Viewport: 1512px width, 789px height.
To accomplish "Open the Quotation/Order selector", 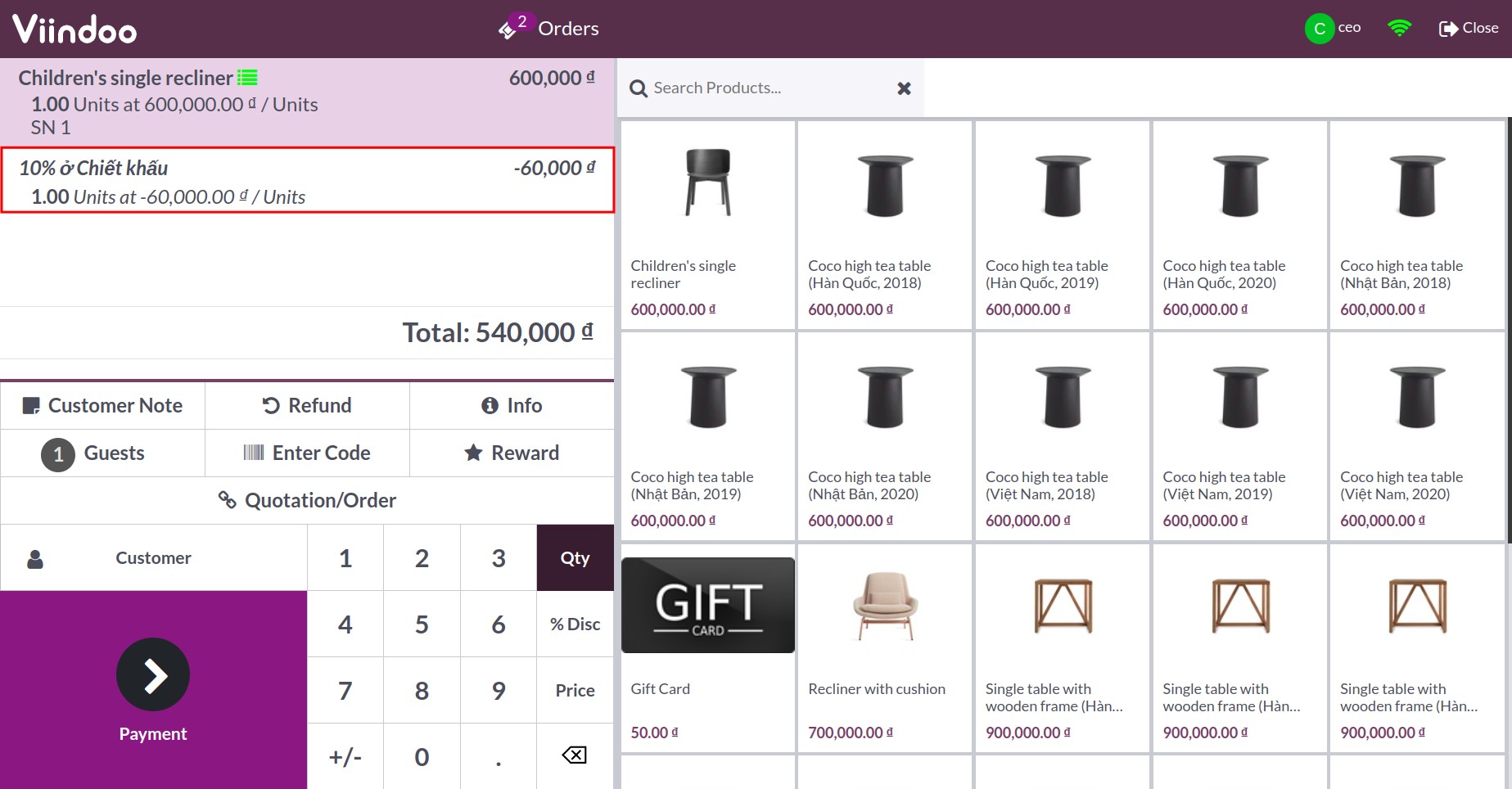I will click(x=307, y=500).
